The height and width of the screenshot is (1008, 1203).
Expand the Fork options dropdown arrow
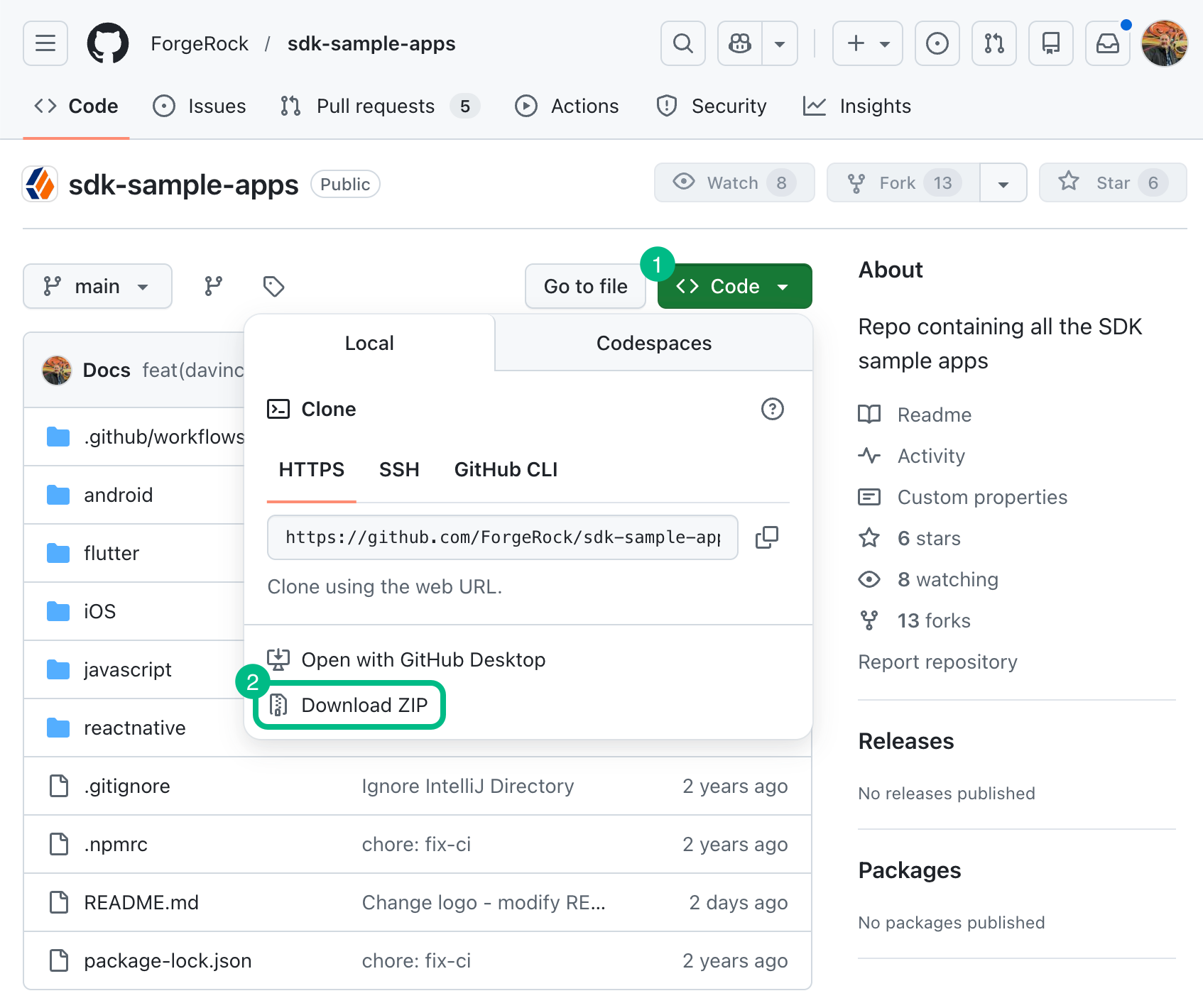(x=1003, y=182)
